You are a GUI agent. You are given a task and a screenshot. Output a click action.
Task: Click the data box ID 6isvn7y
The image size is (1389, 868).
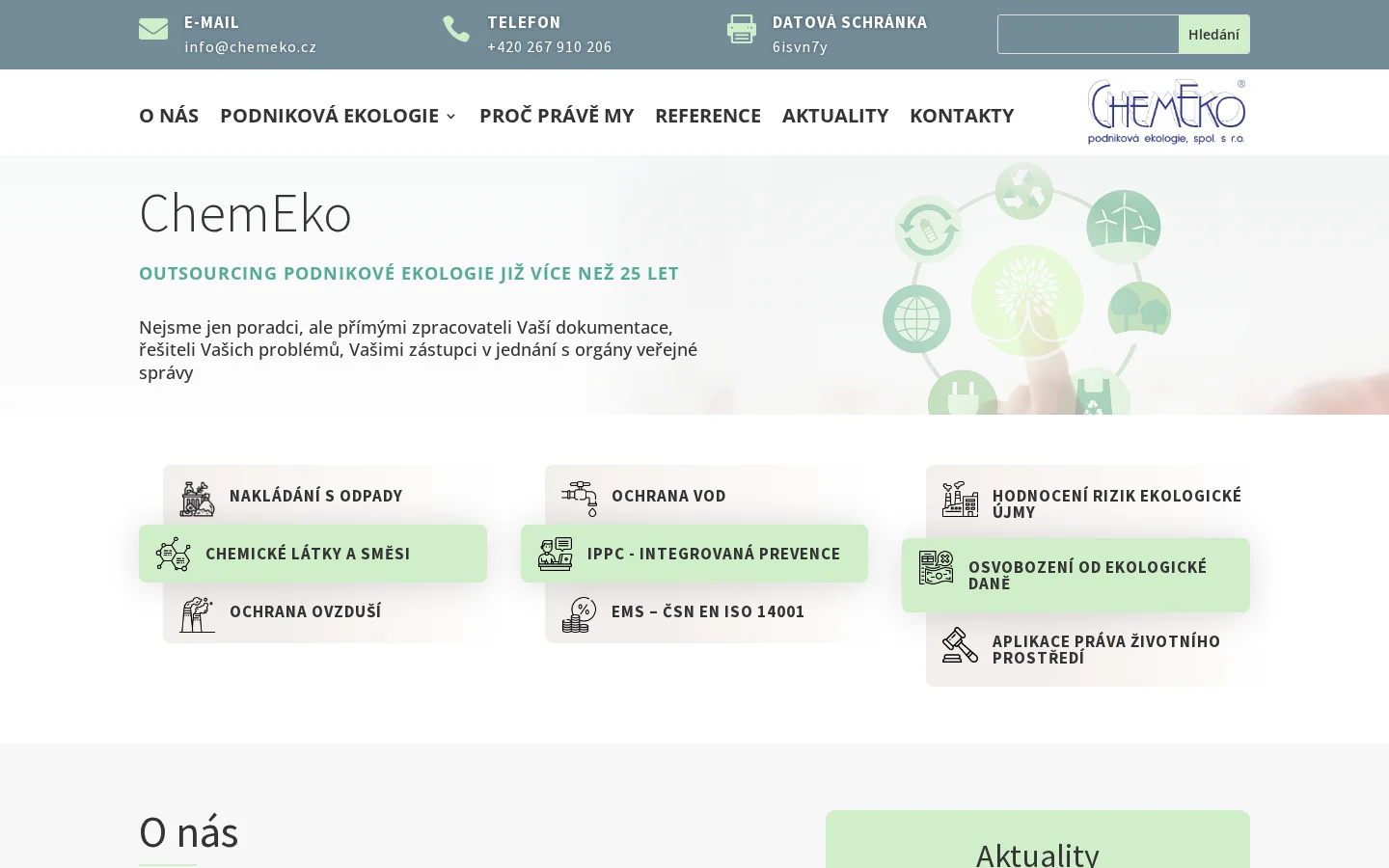(801, 47)
